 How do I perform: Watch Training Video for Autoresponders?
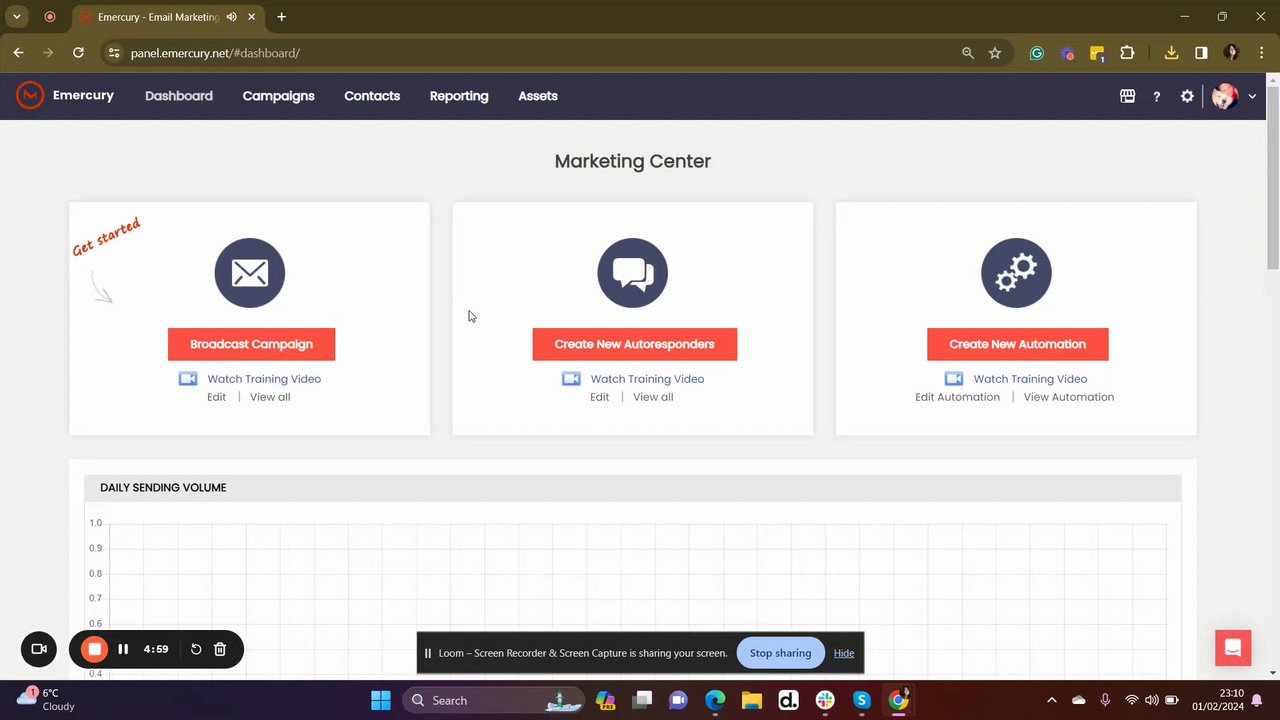tap(647, 379)
